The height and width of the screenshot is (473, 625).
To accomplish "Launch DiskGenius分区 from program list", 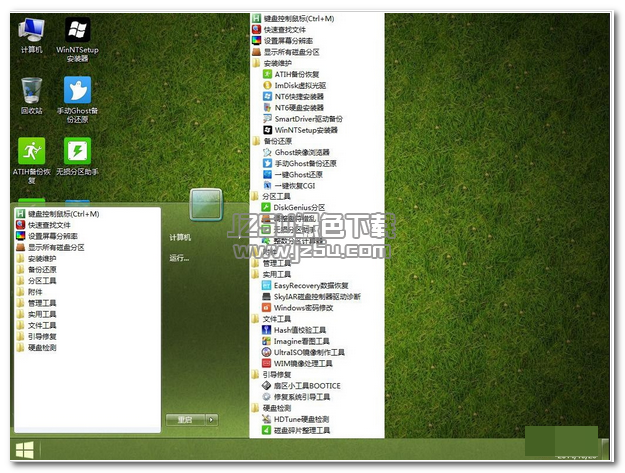I will [x=293, y=208].
